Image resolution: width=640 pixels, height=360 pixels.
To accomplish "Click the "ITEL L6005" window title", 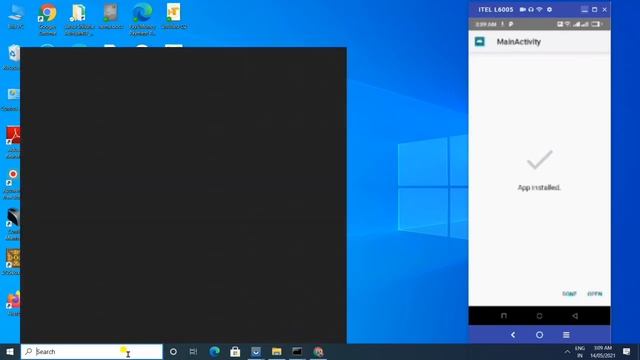I will tap(496, 9).
